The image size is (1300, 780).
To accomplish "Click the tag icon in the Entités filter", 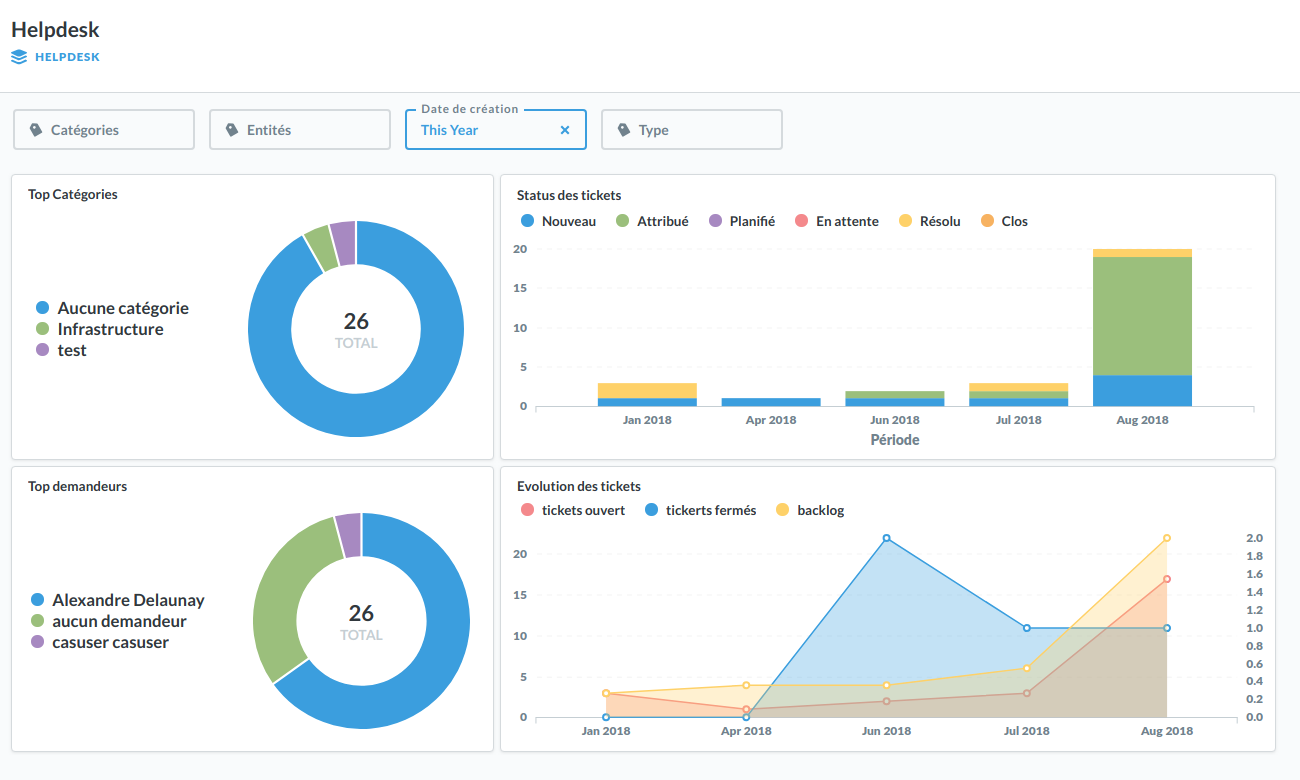I will pos(232,130).
